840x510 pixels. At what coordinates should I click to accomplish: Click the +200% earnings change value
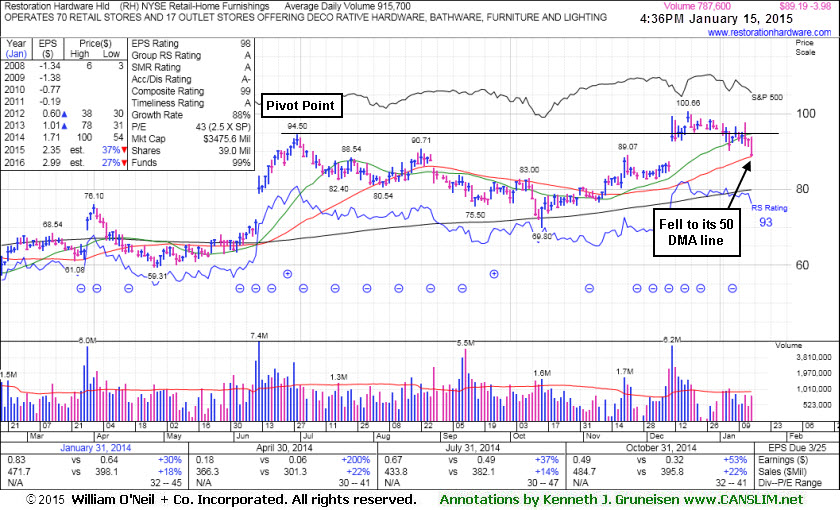[x=356, y=460]
